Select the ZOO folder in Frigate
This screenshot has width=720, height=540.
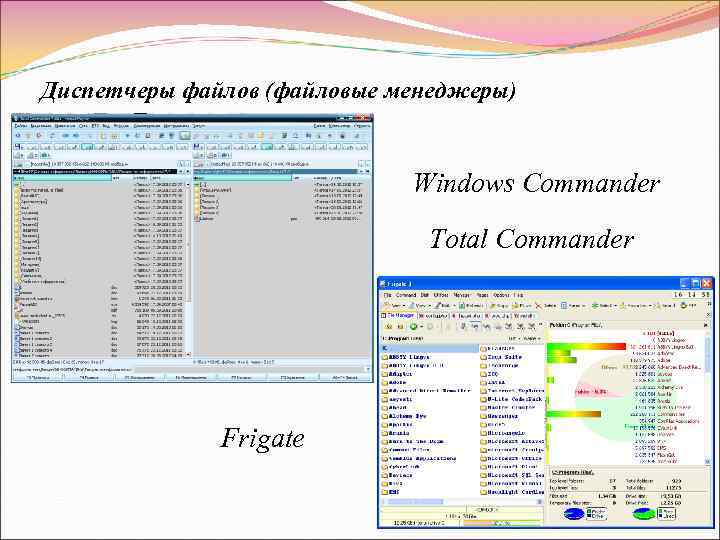(489, 374)
